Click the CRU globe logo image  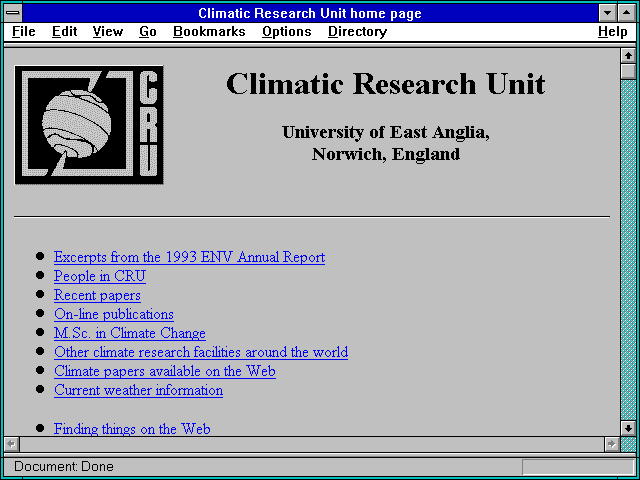pos(89,125)
